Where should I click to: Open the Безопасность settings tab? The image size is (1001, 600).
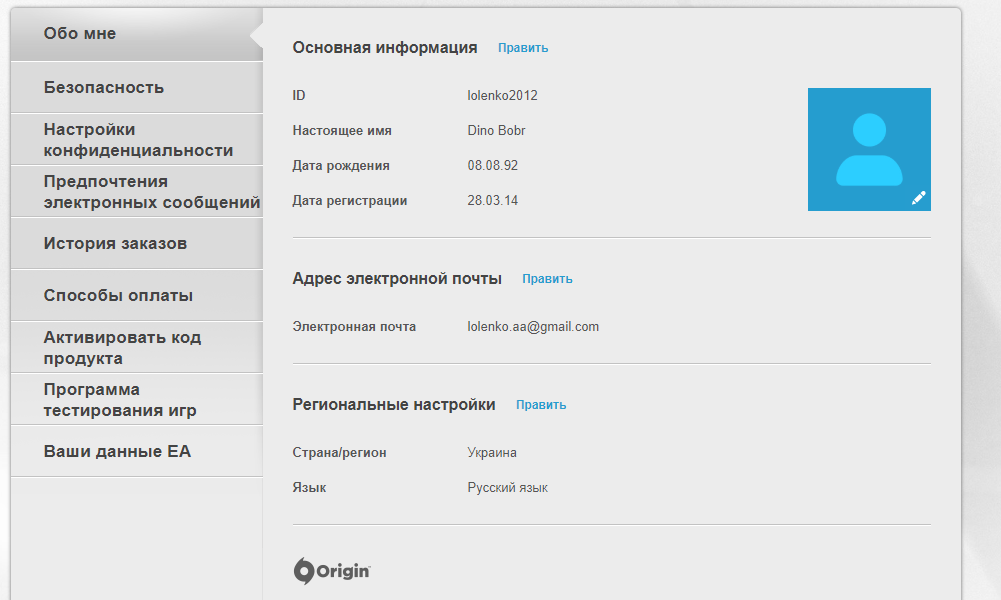pyautogui.click(x=137, y=87)
